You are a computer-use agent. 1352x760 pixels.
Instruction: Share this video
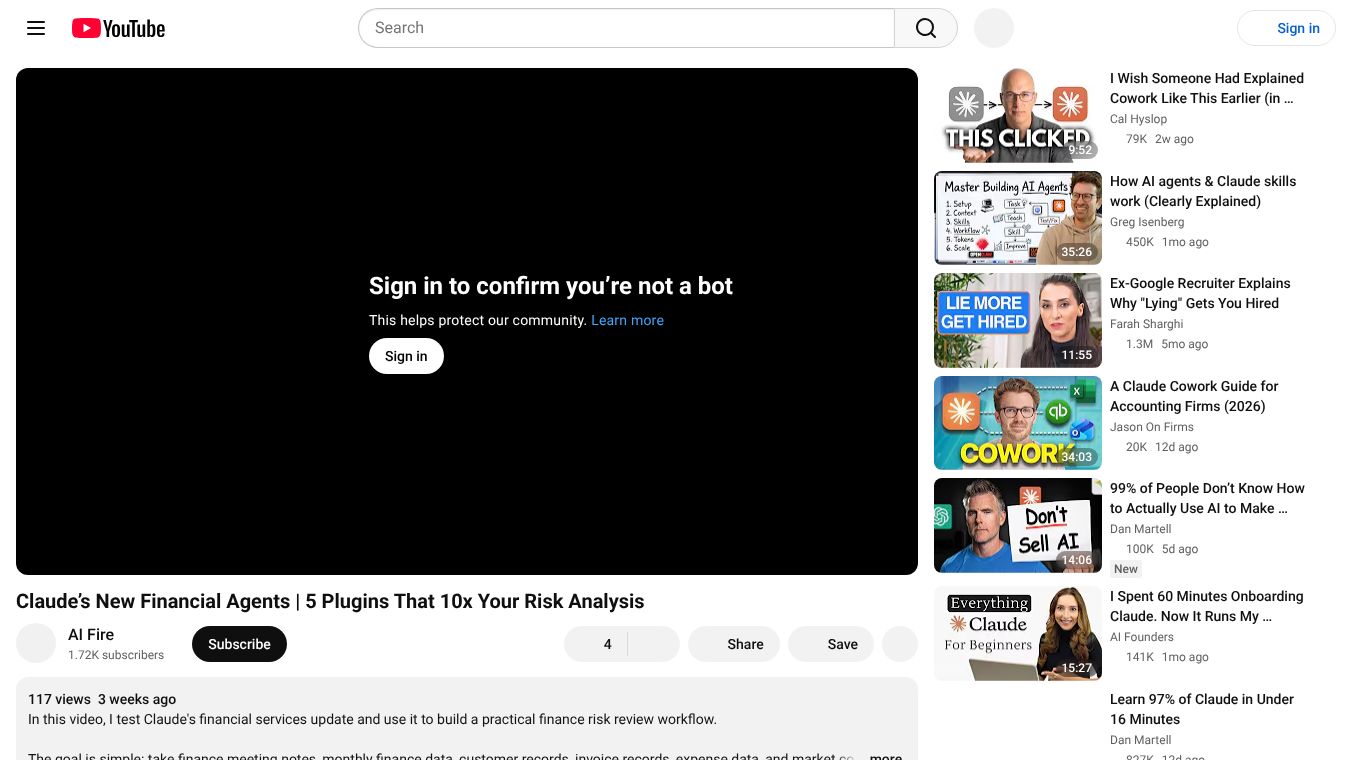pos(734,644)
